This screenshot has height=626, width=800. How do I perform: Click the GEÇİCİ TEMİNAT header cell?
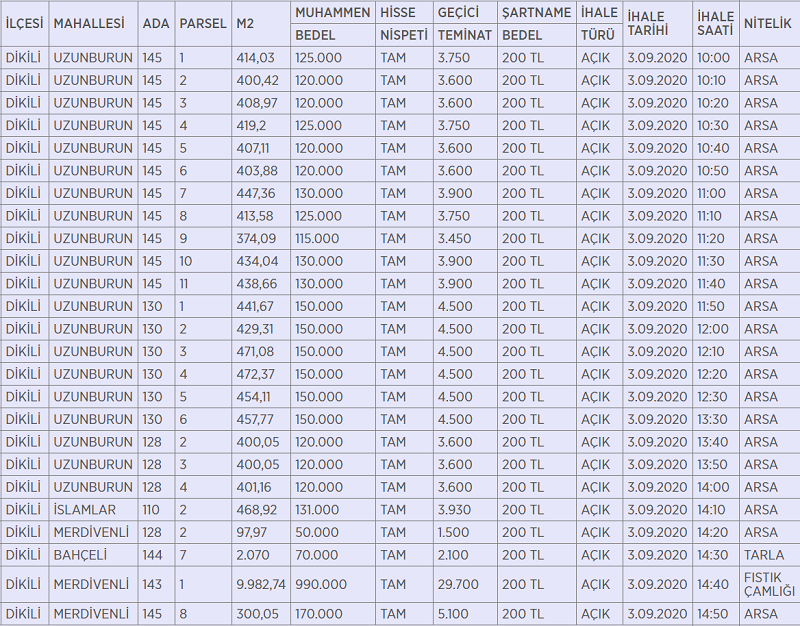pyautogui.click(x=464, y=23)
